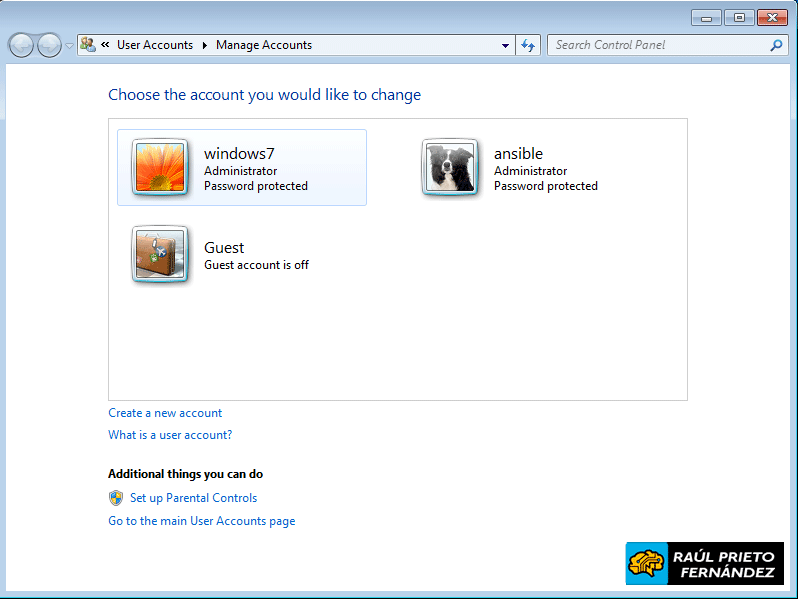Viewport: 798px width, 599px height.
Task: Click the Forward navigation arrow button
Action: tap(49, 45)
